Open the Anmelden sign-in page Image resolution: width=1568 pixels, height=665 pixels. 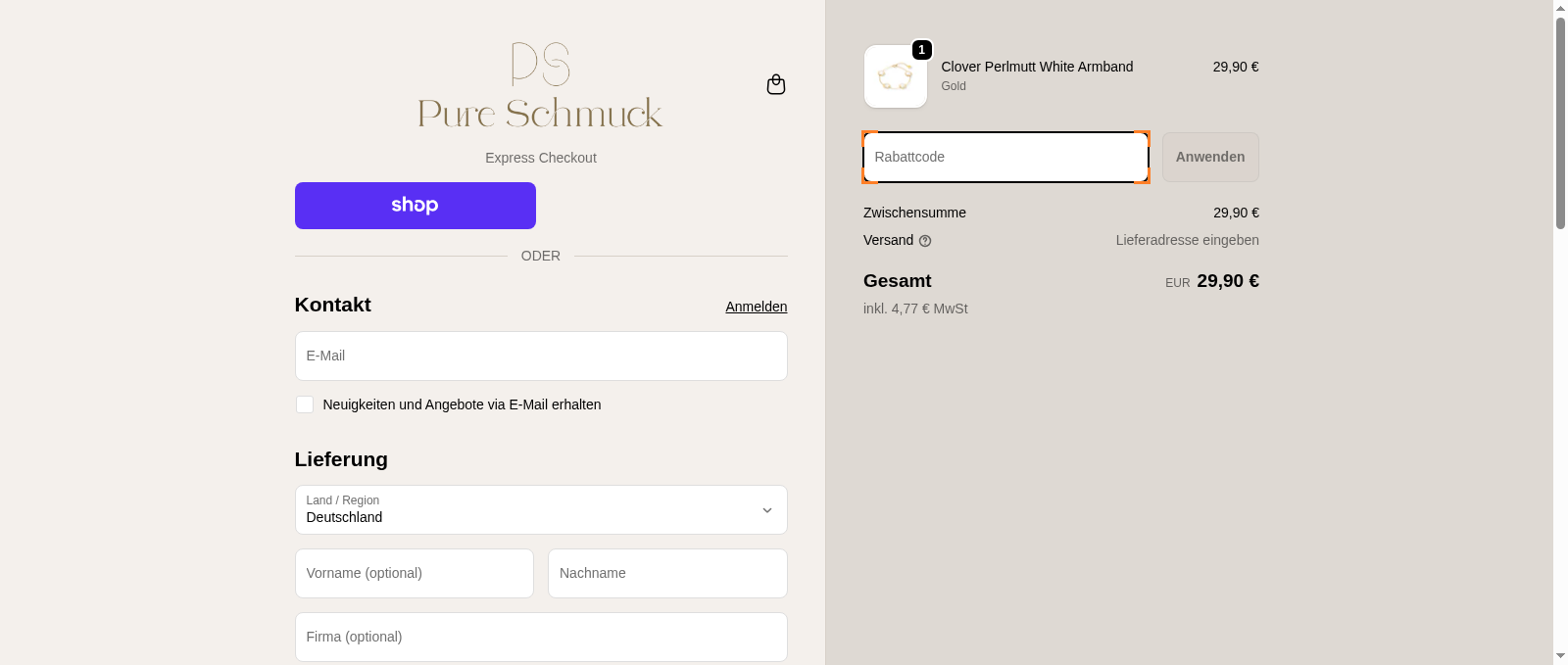pyautogui.click(x=756, y=307)
